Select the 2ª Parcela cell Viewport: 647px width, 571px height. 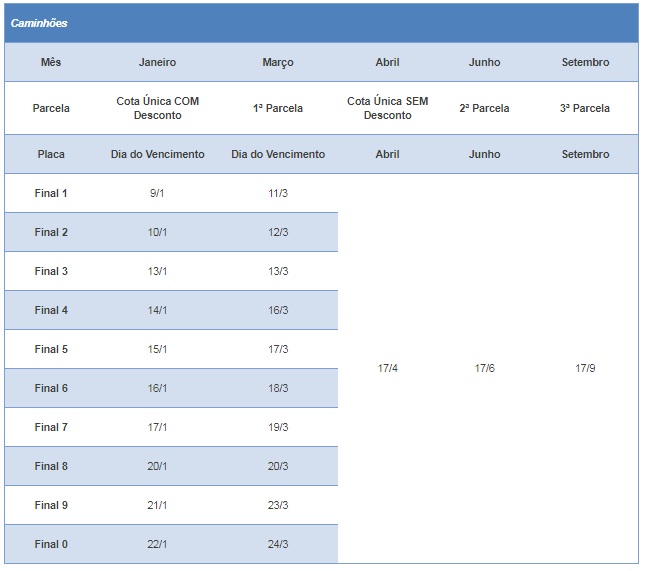click(484, 108)
